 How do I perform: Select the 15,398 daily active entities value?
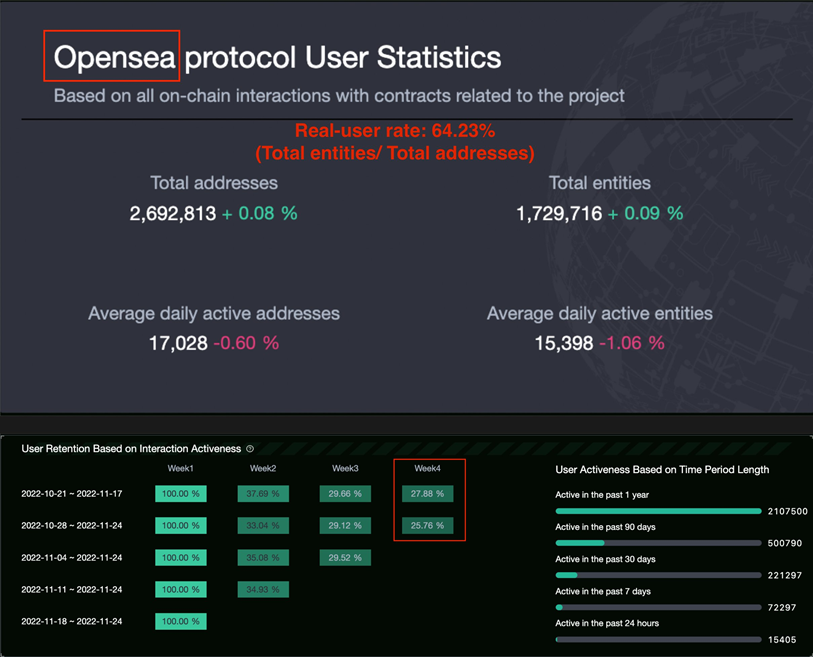pyautogui.click(x=564, y=343)
